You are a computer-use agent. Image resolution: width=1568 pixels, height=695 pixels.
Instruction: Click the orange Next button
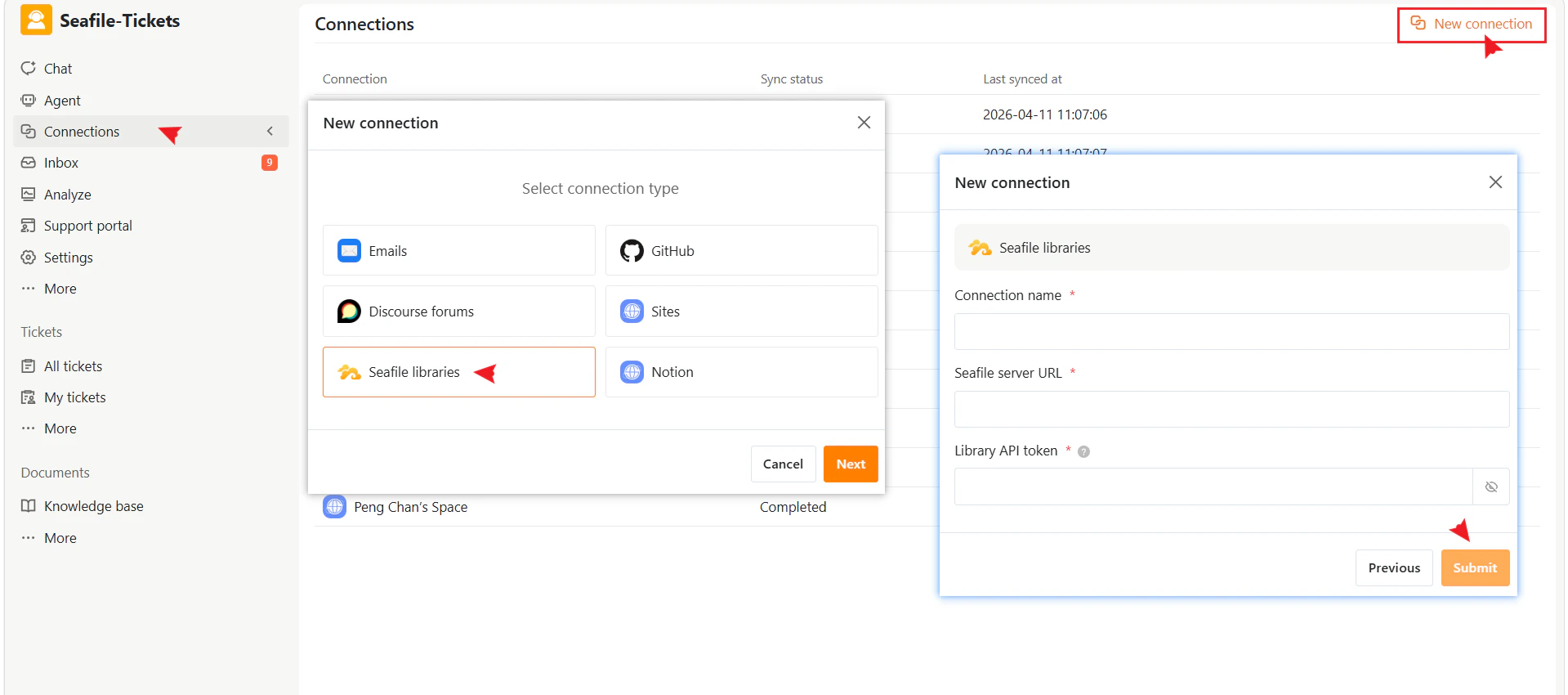point(851,464)
